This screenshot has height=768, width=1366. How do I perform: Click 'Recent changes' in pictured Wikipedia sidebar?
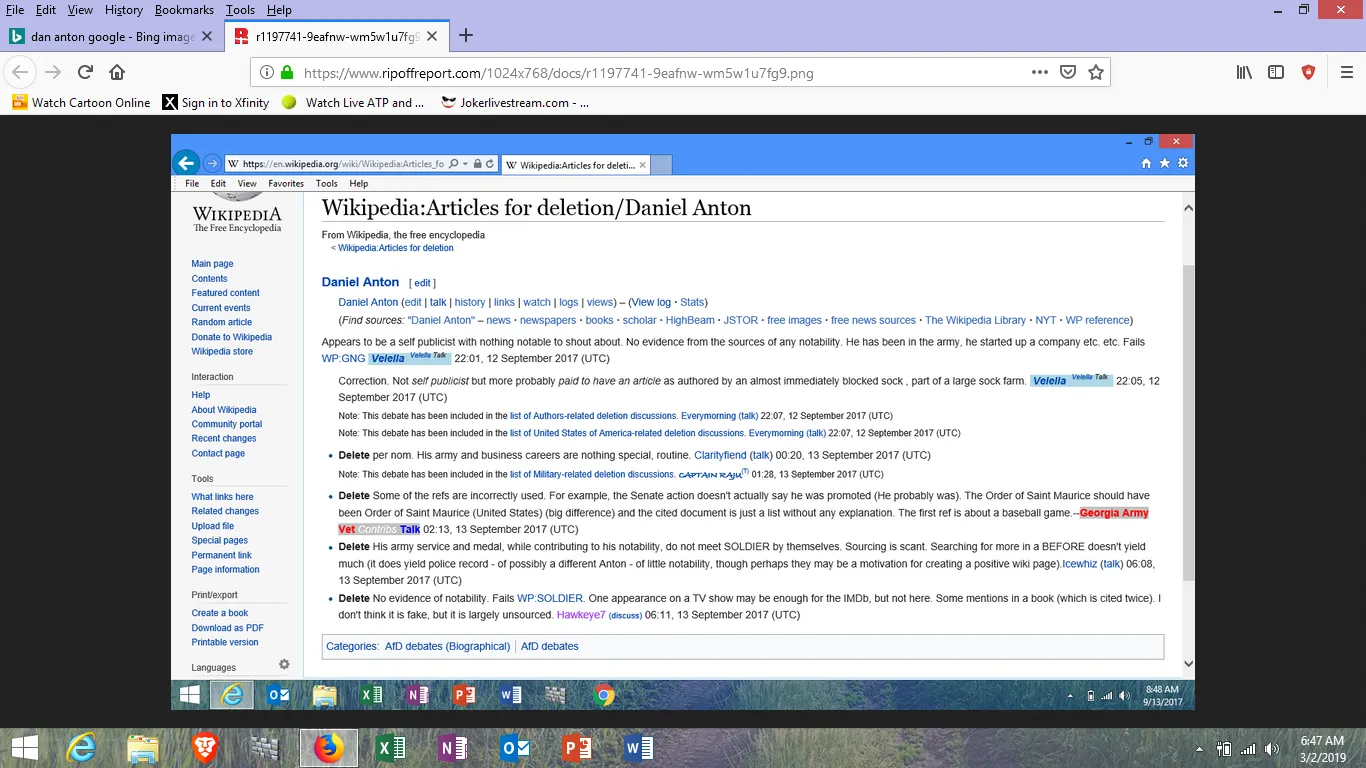pos(224,438)
